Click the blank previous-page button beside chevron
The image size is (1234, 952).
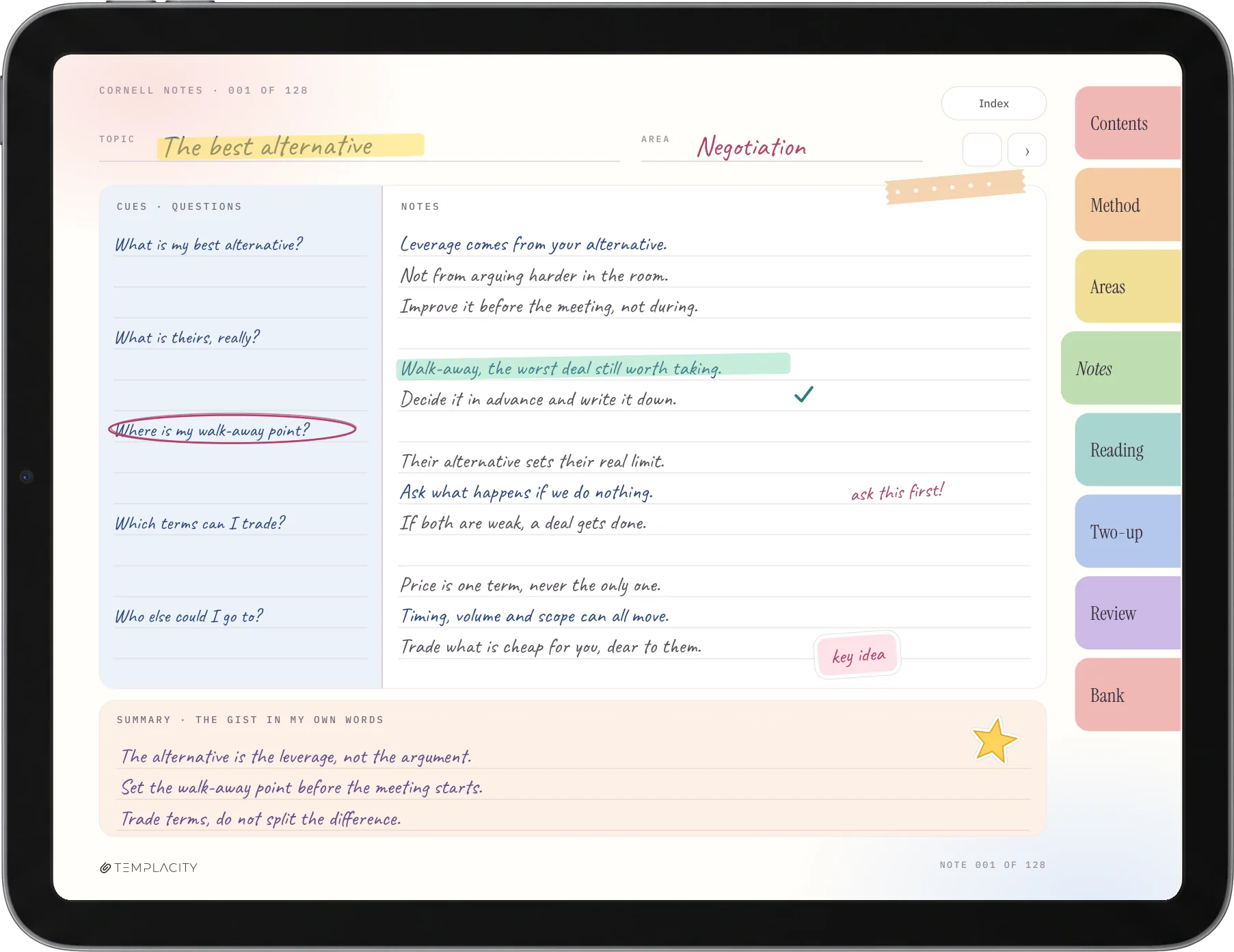[x=982, y=150]
